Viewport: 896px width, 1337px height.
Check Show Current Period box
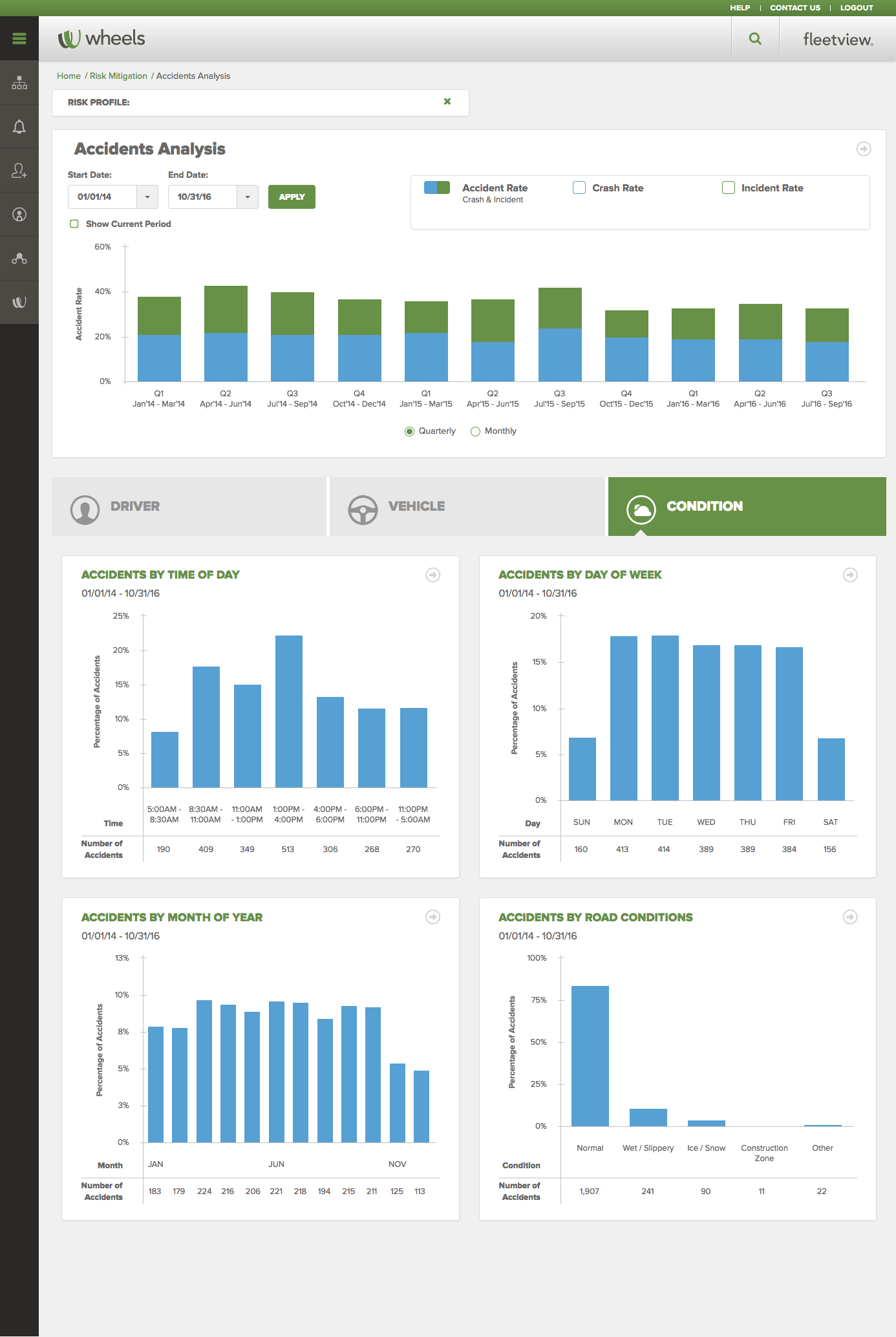[x=74, y=224]
